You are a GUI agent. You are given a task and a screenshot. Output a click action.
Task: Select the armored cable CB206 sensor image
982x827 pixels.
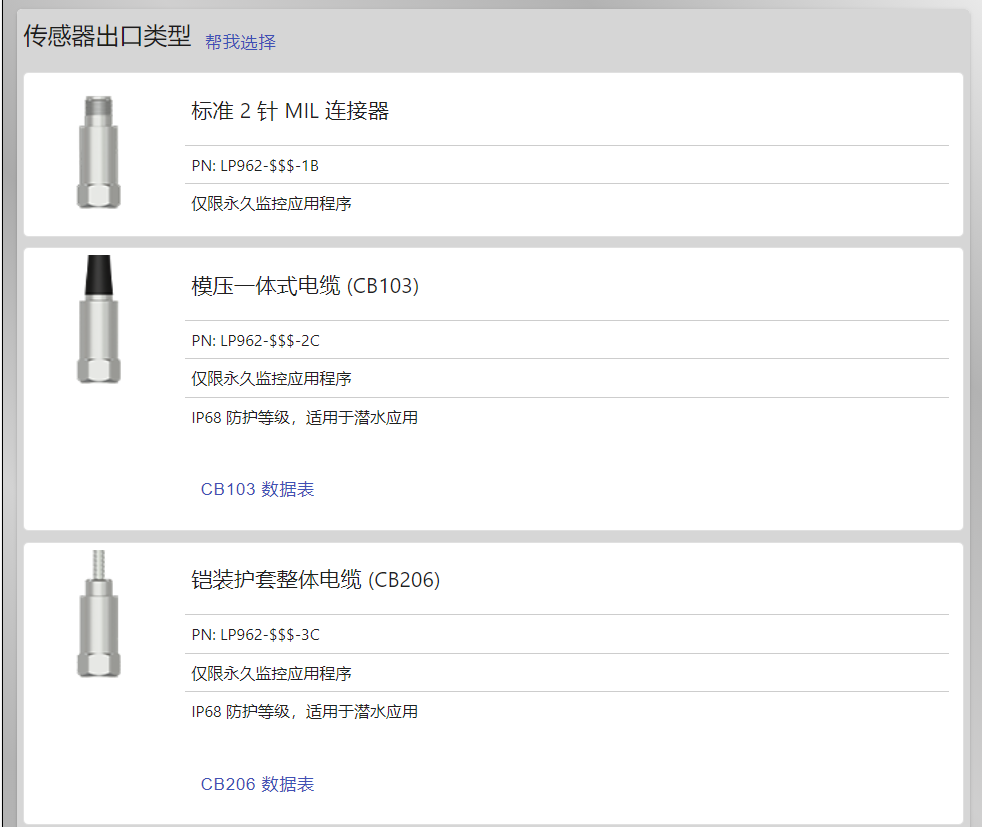pos(98,614)
